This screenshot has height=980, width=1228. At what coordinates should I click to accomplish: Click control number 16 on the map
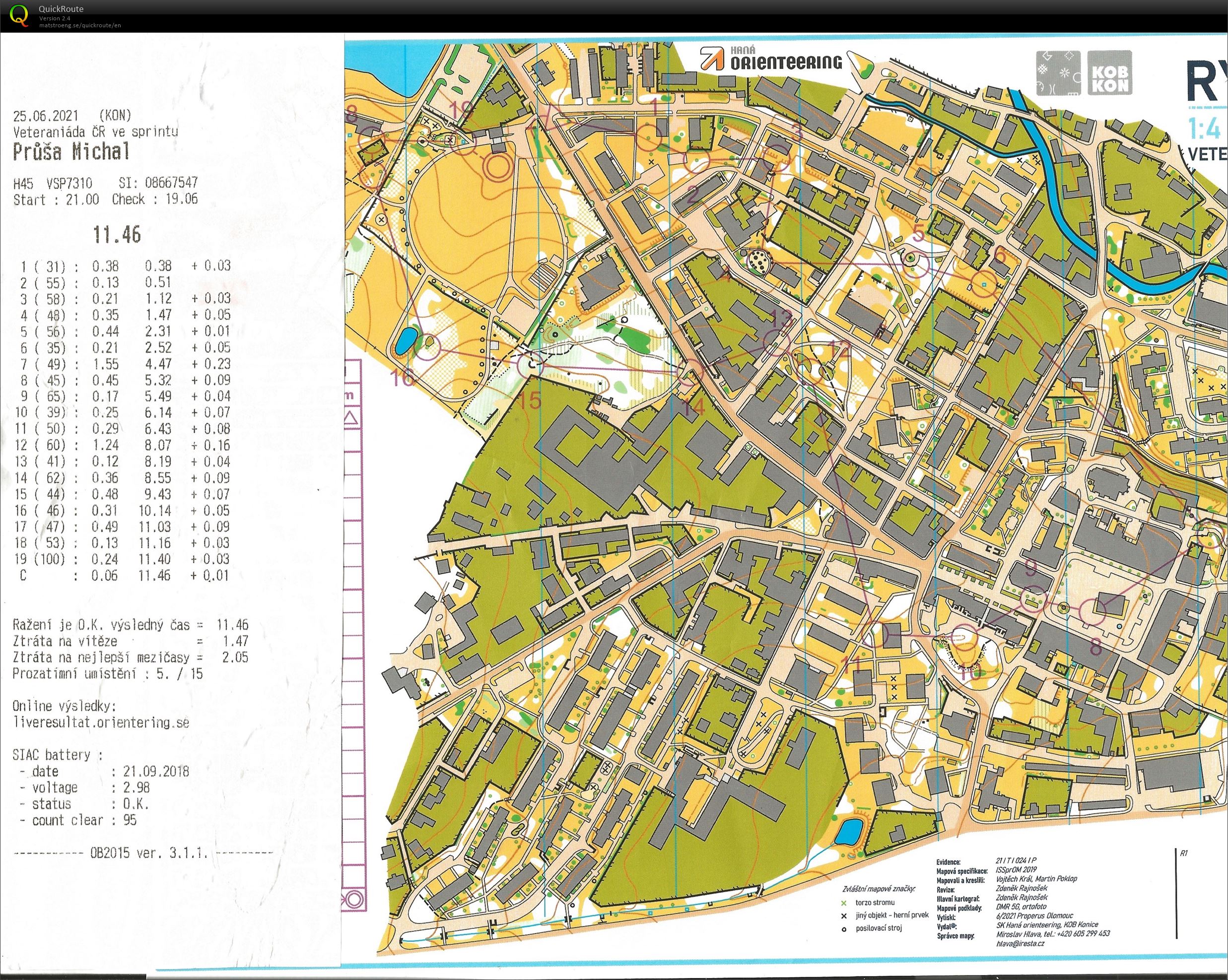click(403, 377)
